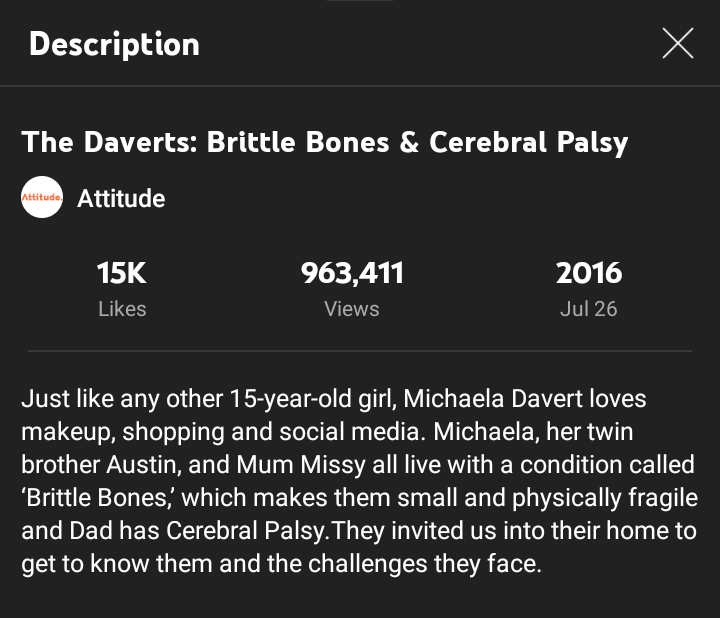Click the 2016 upload year

tap(589, 272)
